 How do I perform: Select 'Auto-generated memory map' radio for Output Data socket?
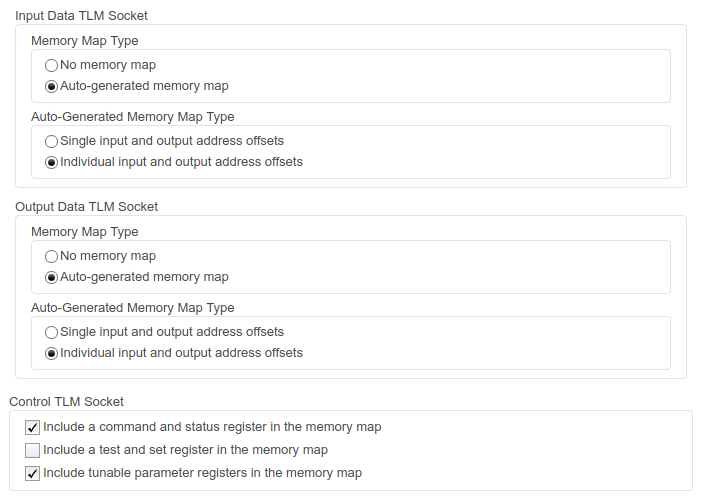[x=52, y=278]
